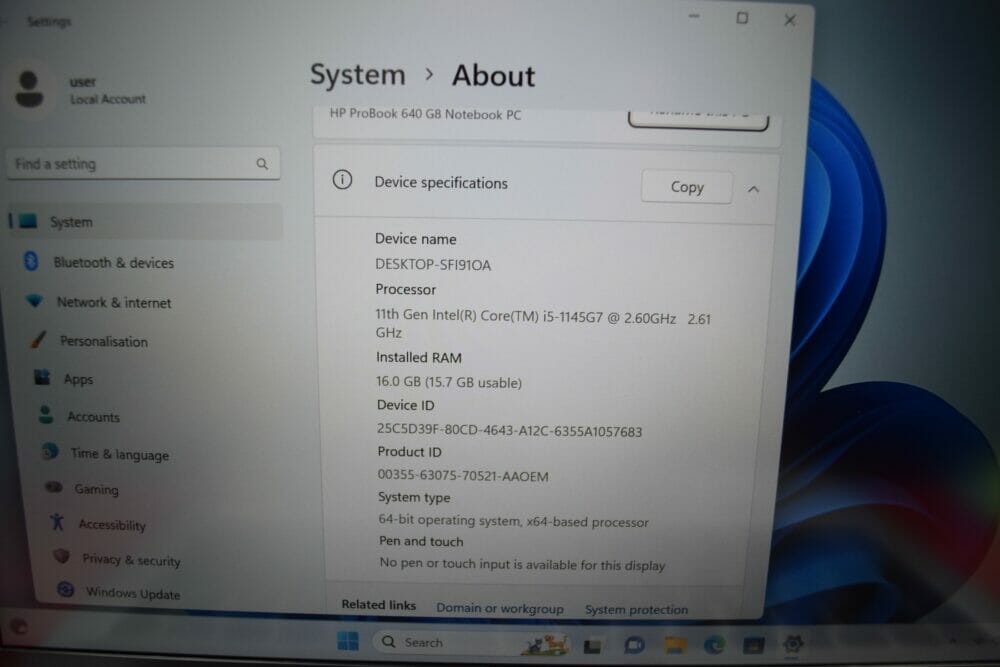Image resolution: width=1000 pixels, height=667 pixels.
Task: Open the System category in the sidebar
Action: (144, 222)
